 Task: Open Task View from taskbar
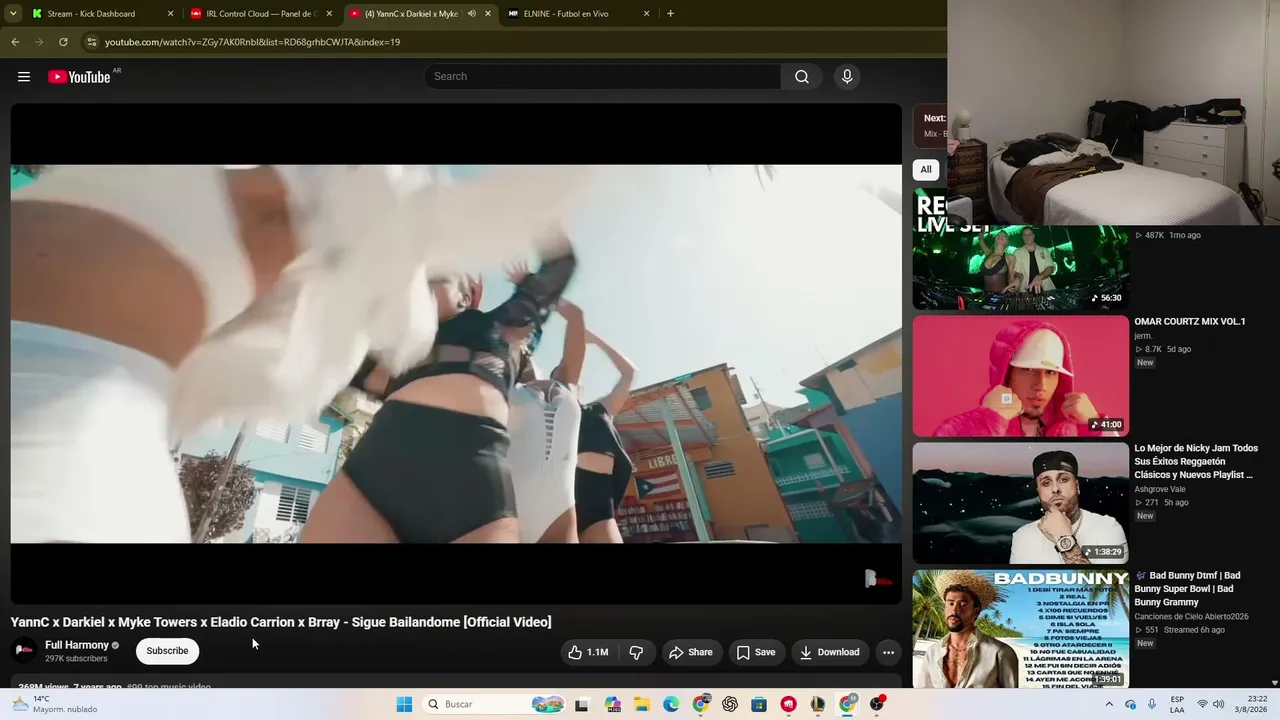pos(581,704)
